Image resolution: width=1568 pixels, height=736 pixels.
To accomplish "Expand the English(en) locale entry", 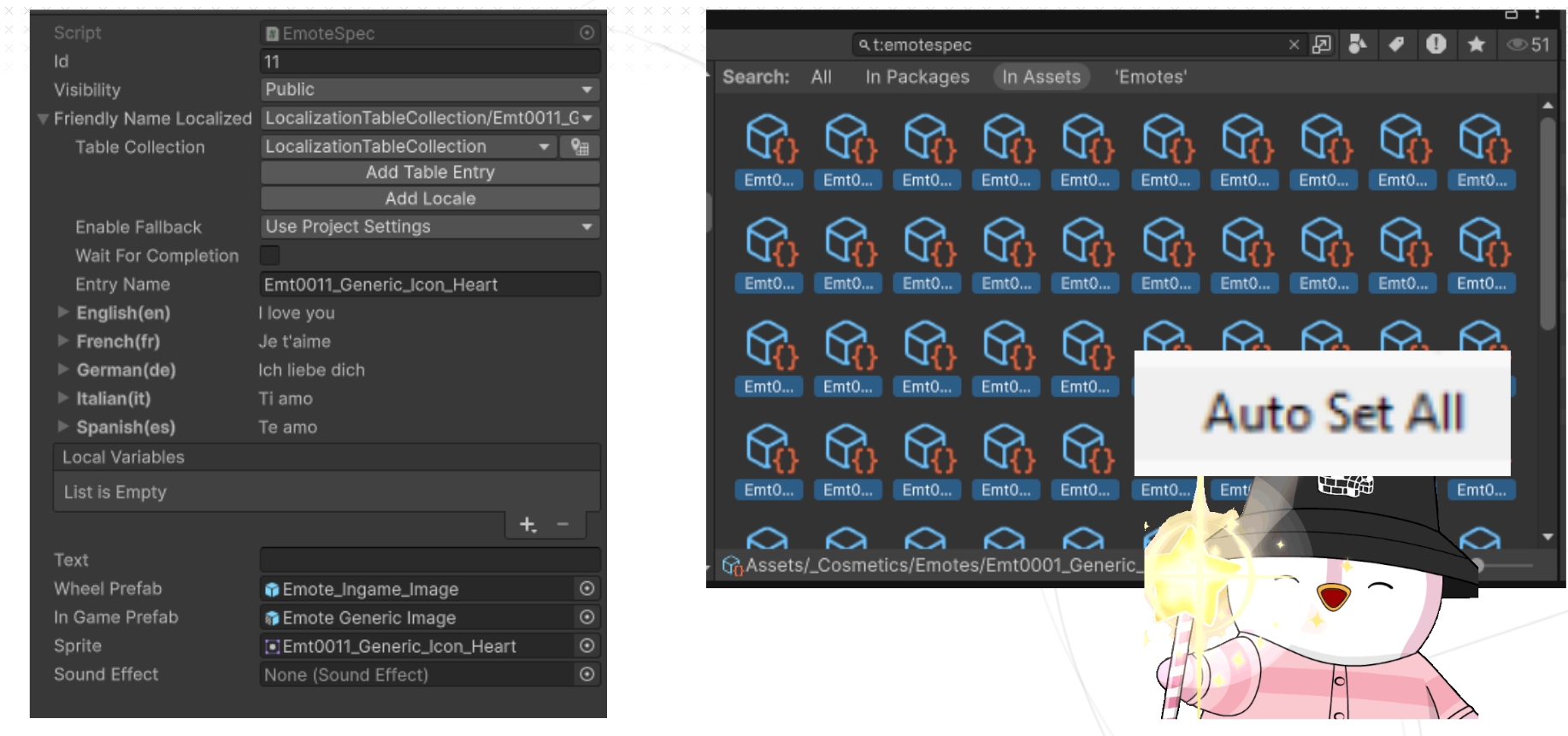I will (x=63, y=312).
